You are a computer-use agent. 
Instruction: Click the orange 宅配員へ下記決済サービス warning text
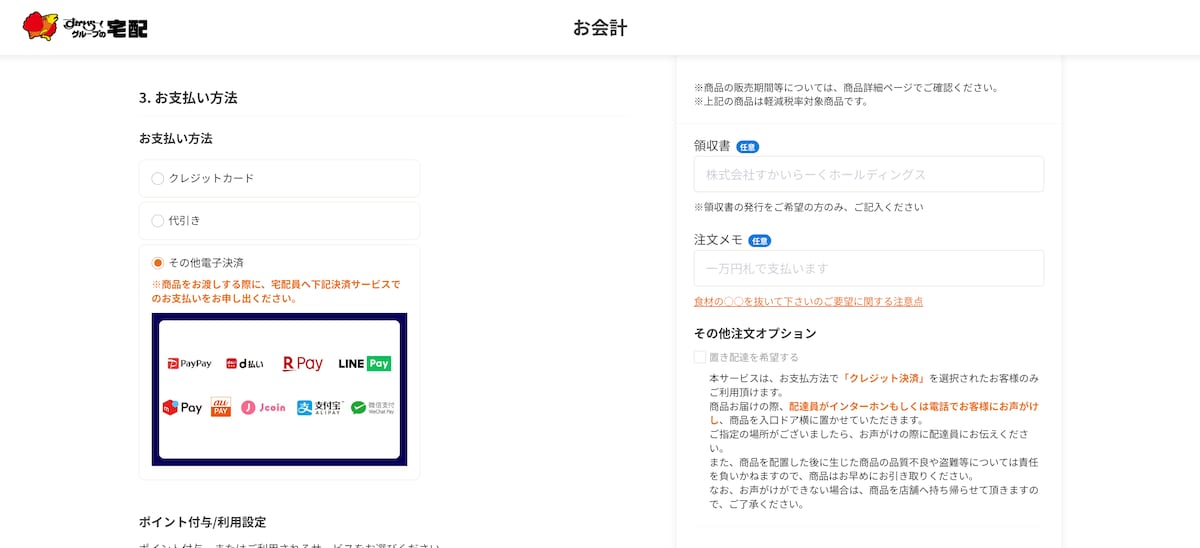point(275,291)
